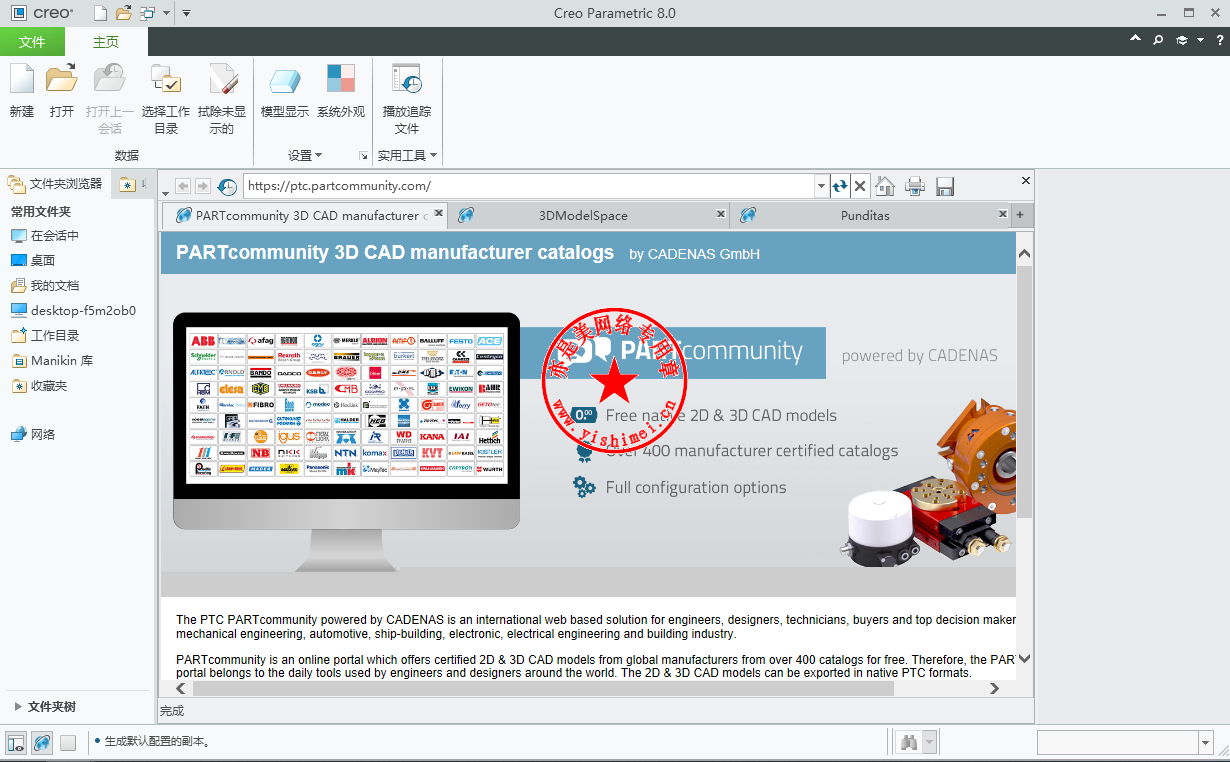Select the 主页 home ribbon tab
Image resolution: width=1230 pixels, height=762 pixels.
[x=106, y=41]
